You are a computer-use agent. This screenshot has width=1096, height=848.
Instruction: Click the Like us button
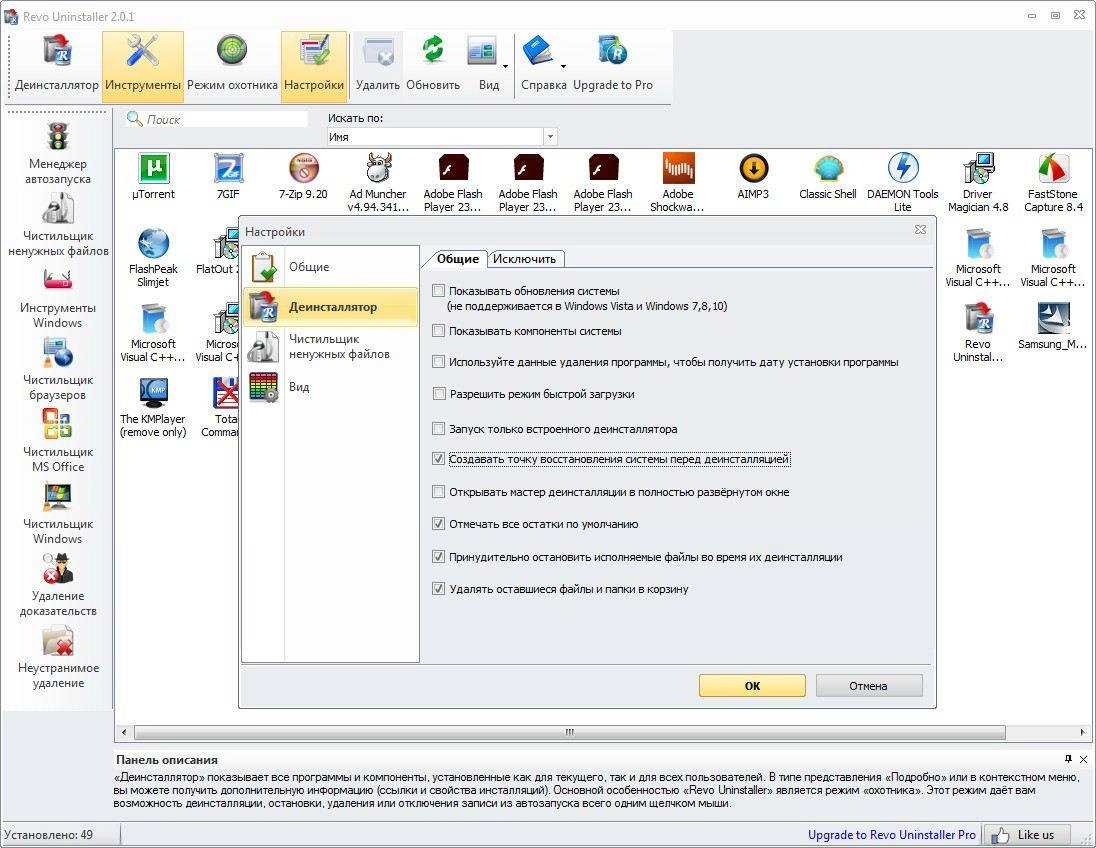[1027, 835]
